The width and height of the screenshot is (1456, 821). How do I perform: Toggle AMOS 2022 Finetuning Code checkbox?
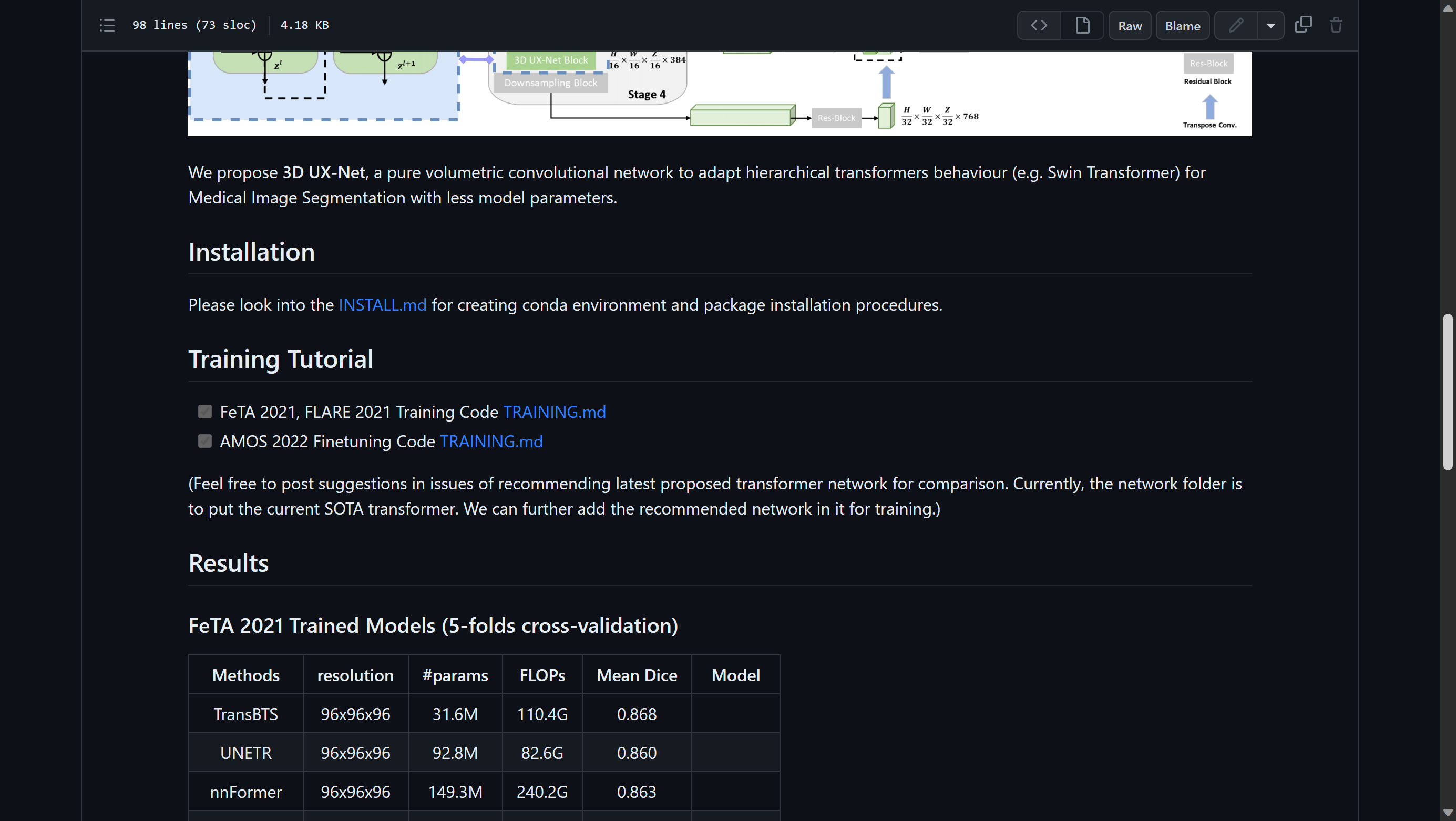[x=204, y=441]
